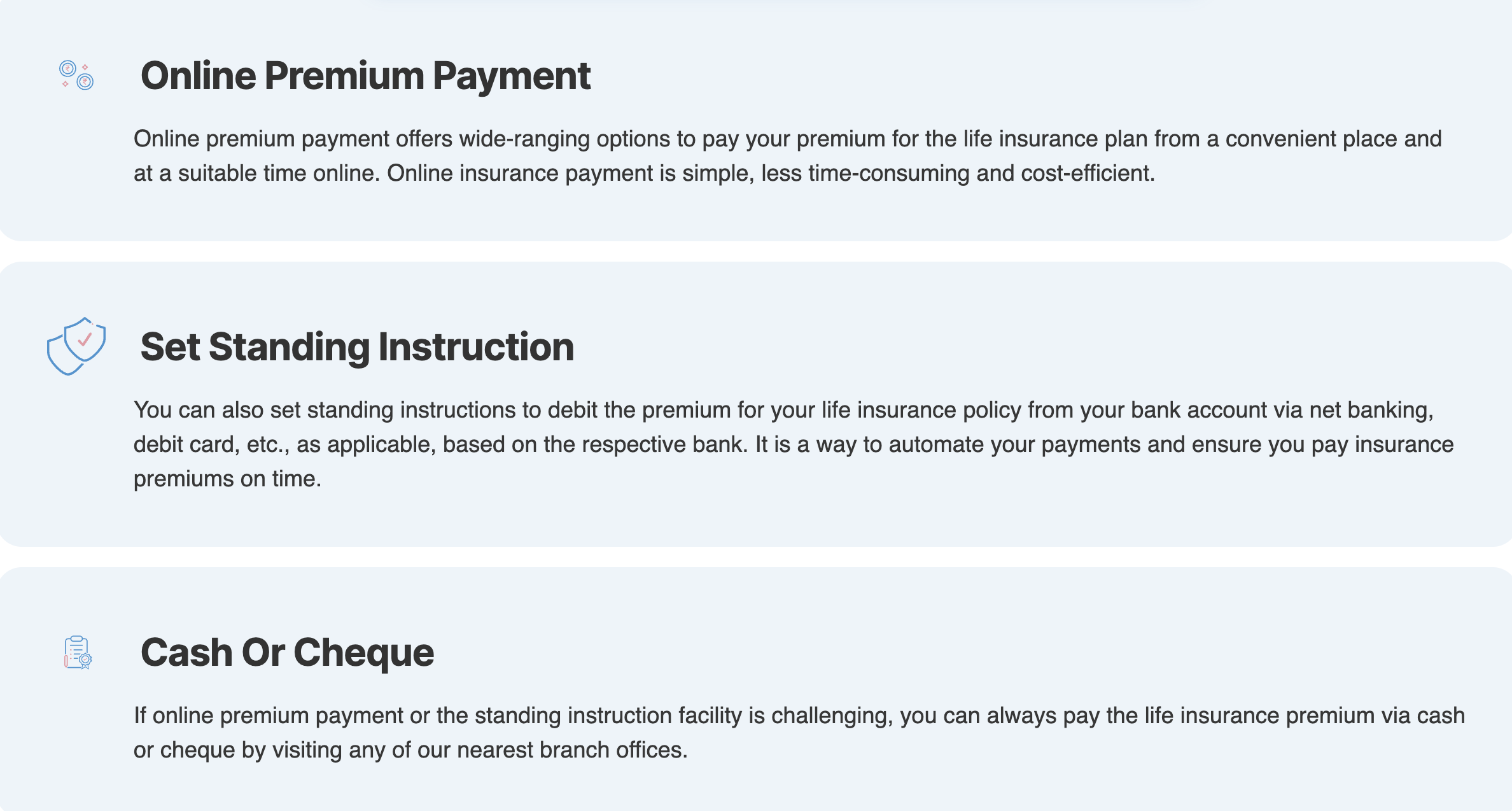Click the shield with checkmark icon
Screen dimensions: 1512x811
tap(76, 346)
